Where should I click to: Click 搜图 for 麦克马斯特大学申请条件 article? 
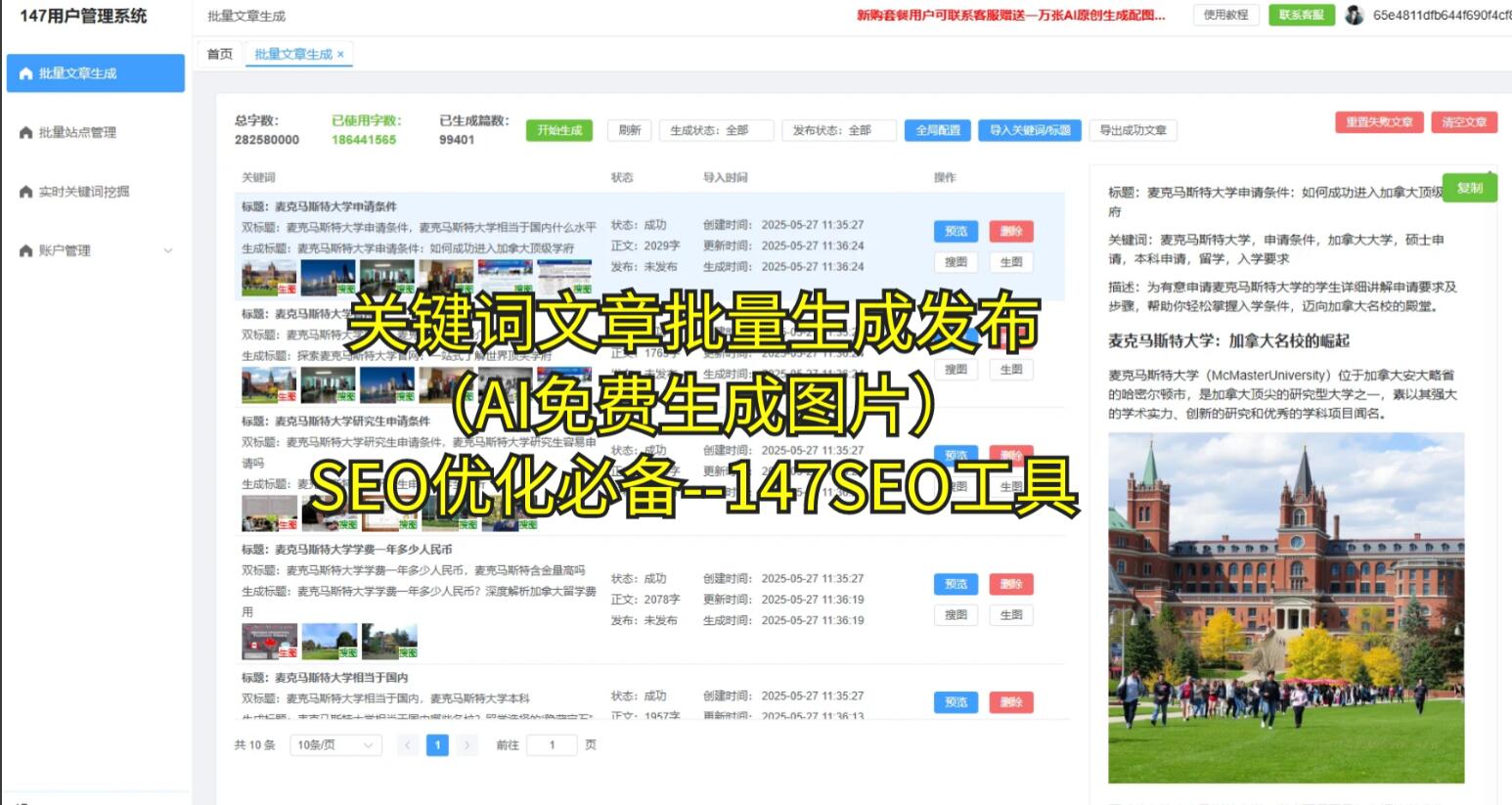(x=956, y=261)
